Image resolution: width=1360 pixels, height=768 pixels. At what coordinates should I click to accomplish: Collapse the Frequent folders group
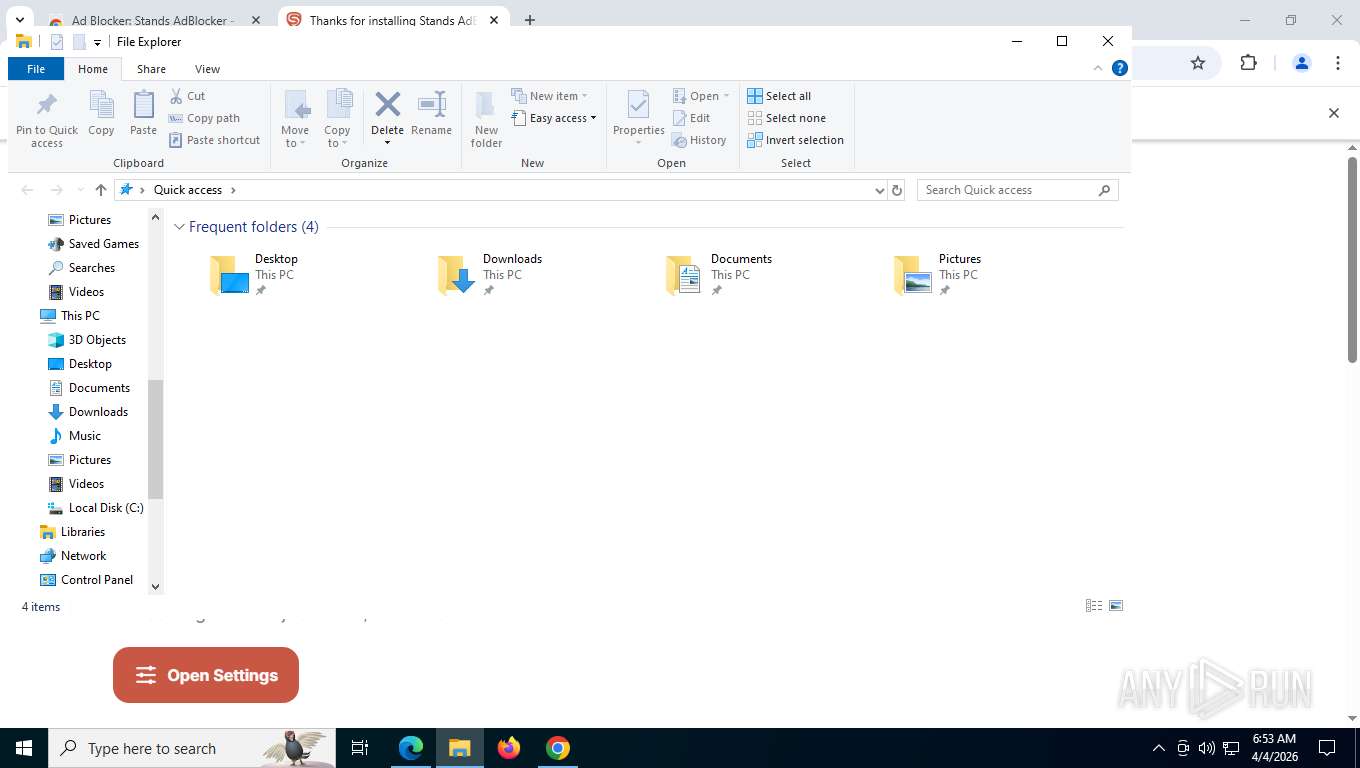click(180, 227)
